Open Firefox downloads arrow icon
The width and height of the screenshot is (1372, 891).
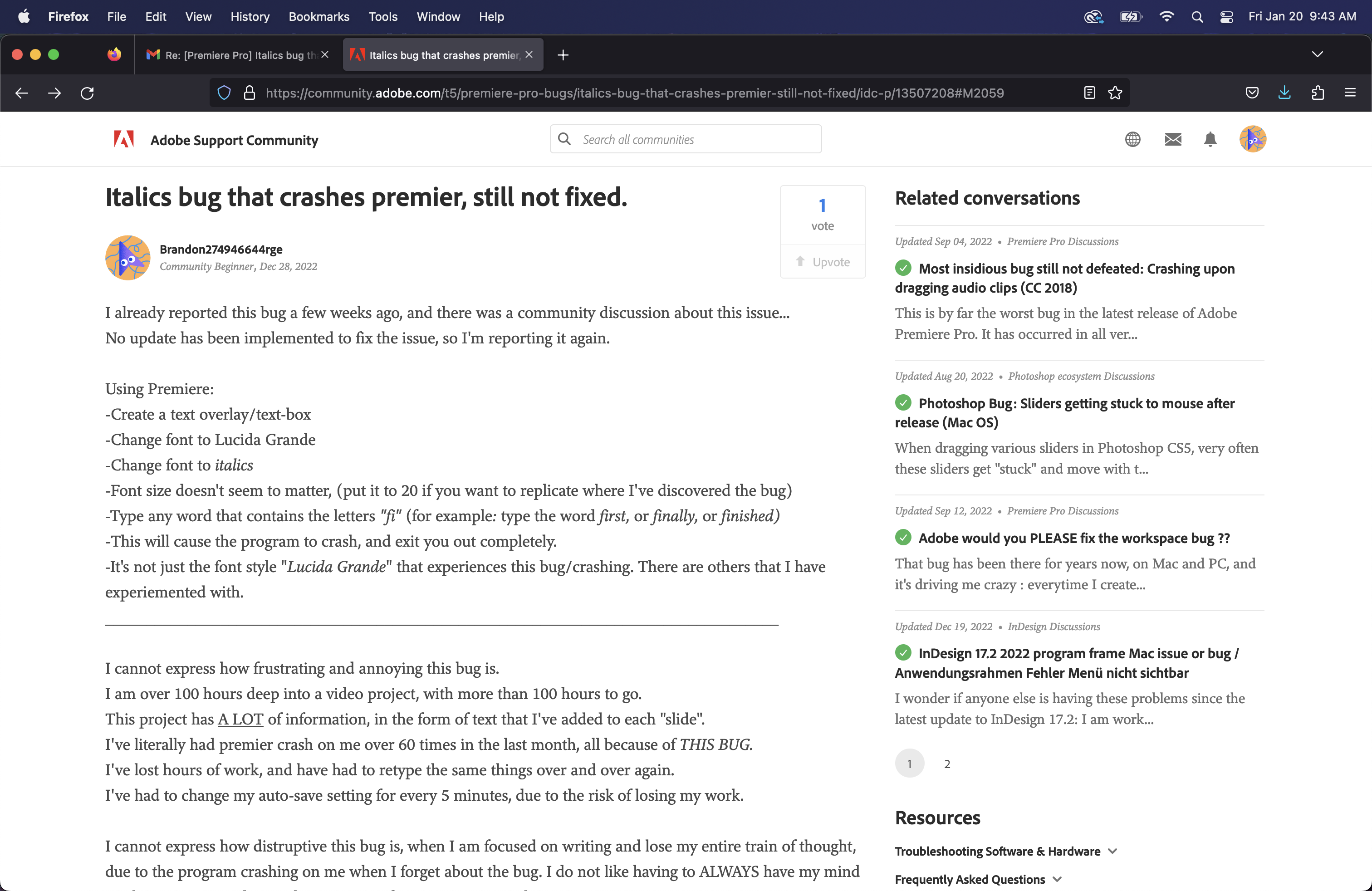[1284, 93]
